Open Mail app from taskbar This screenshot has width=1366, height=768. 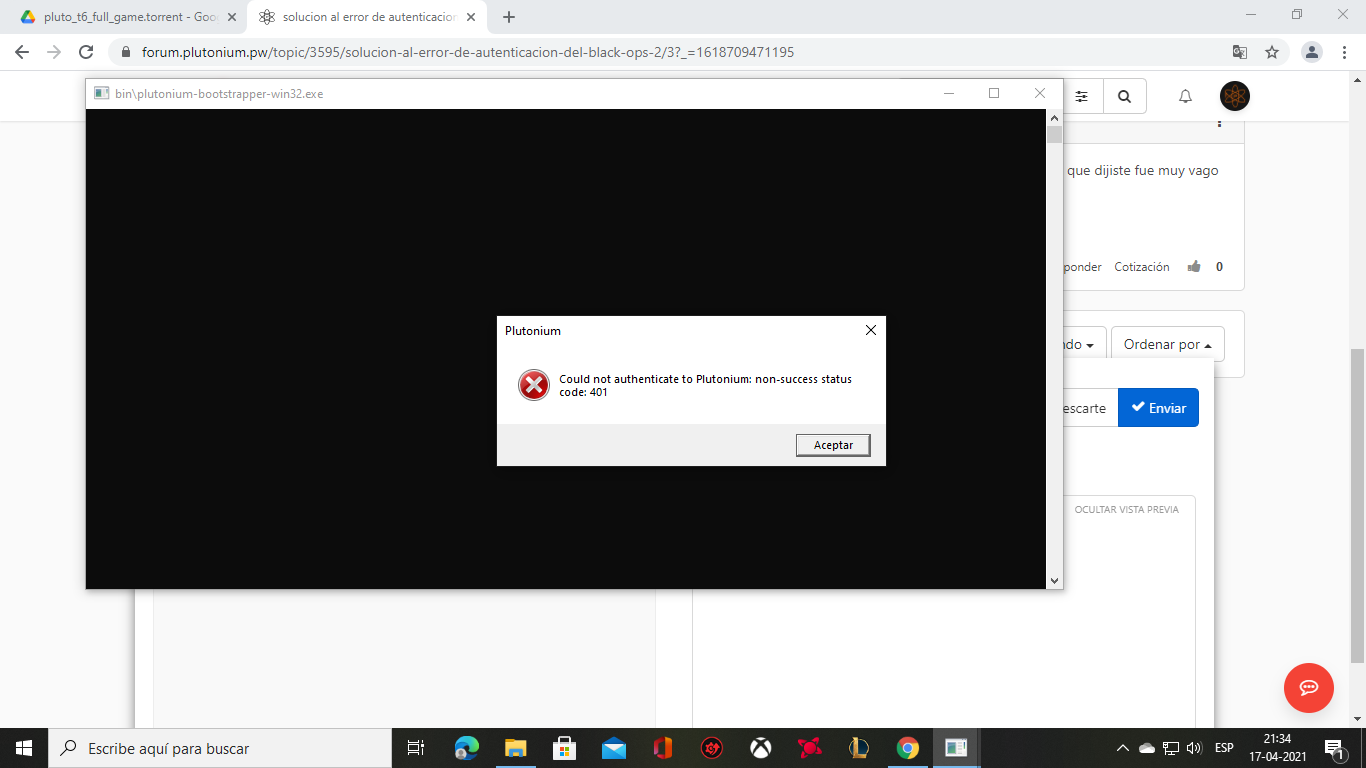pos(613,748)
